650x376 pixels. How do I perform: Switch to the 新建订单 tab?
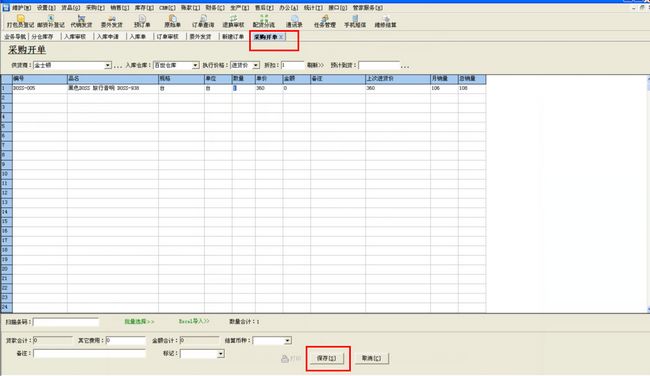pyautogui.click(x=233, y=37)
